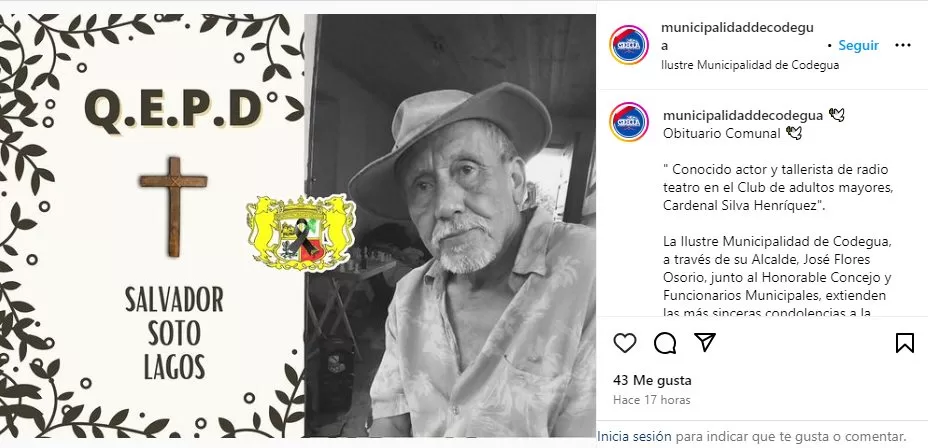Like the post with the heart icon

tap(624, 343)
